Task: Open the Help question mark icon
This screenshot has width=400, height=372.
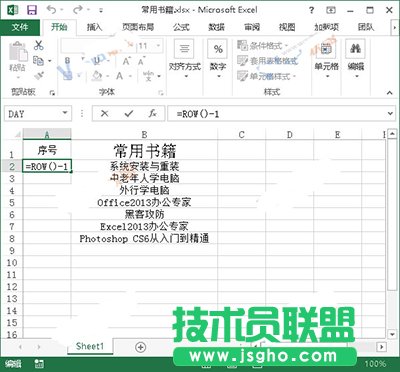Action: (311, 10)
